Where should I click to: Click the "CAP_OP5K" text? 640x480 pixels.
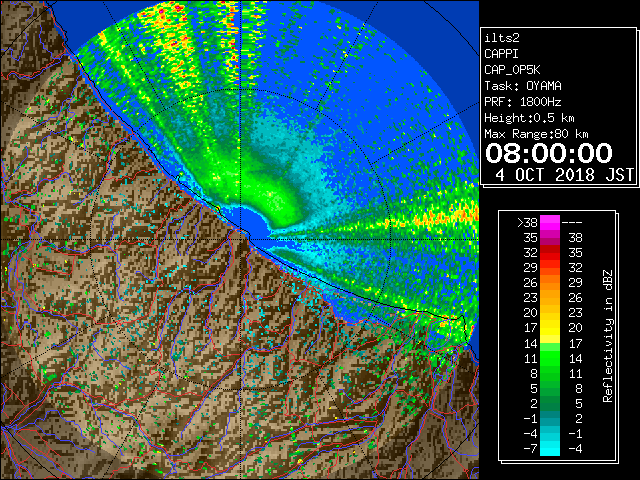[x=512, y=70]
